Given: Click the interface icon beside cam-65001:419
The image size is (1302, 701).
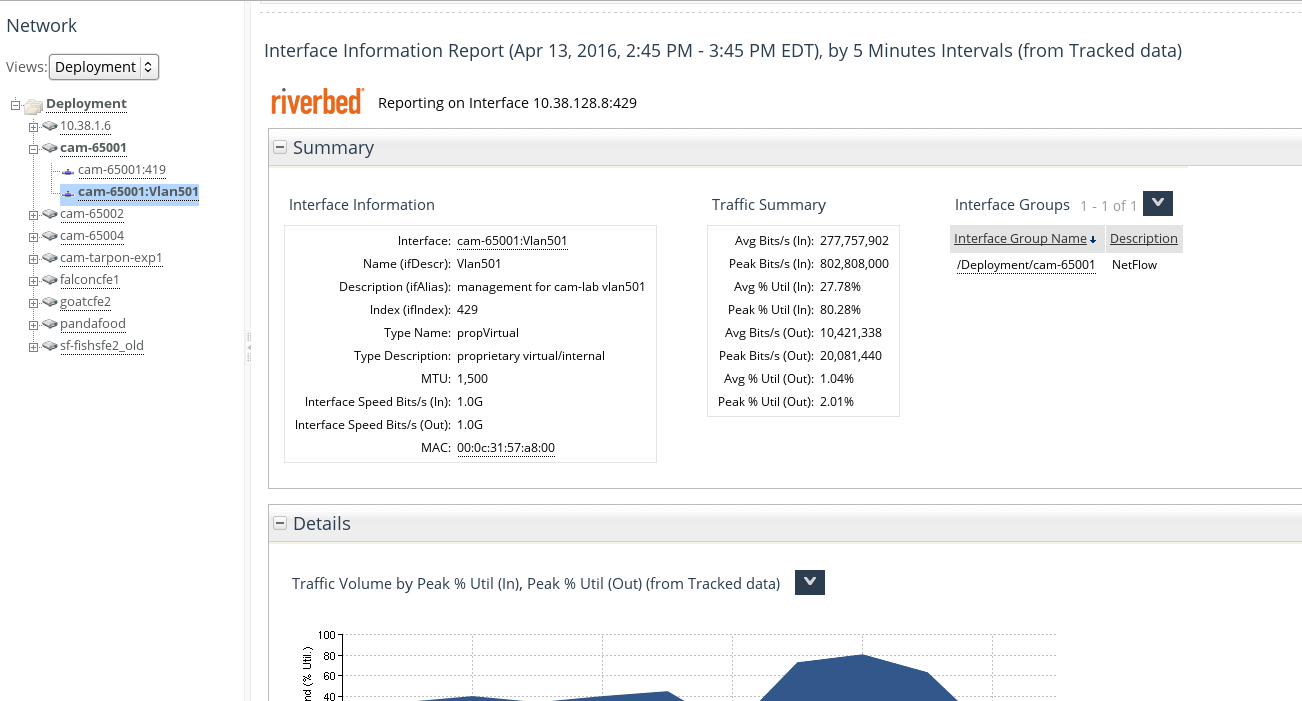Looking at the screenshot, I should click(x=68, y=171).
